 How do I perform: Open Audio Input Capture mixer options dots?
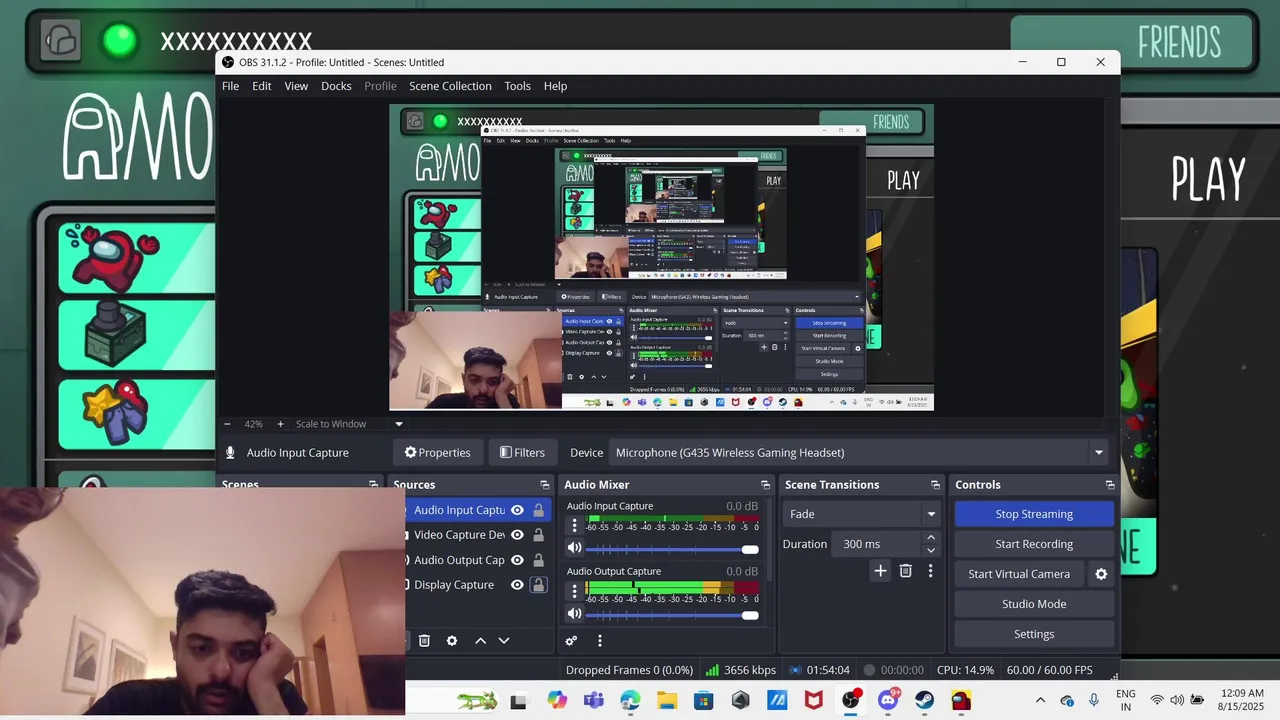[x=574, y=525]
